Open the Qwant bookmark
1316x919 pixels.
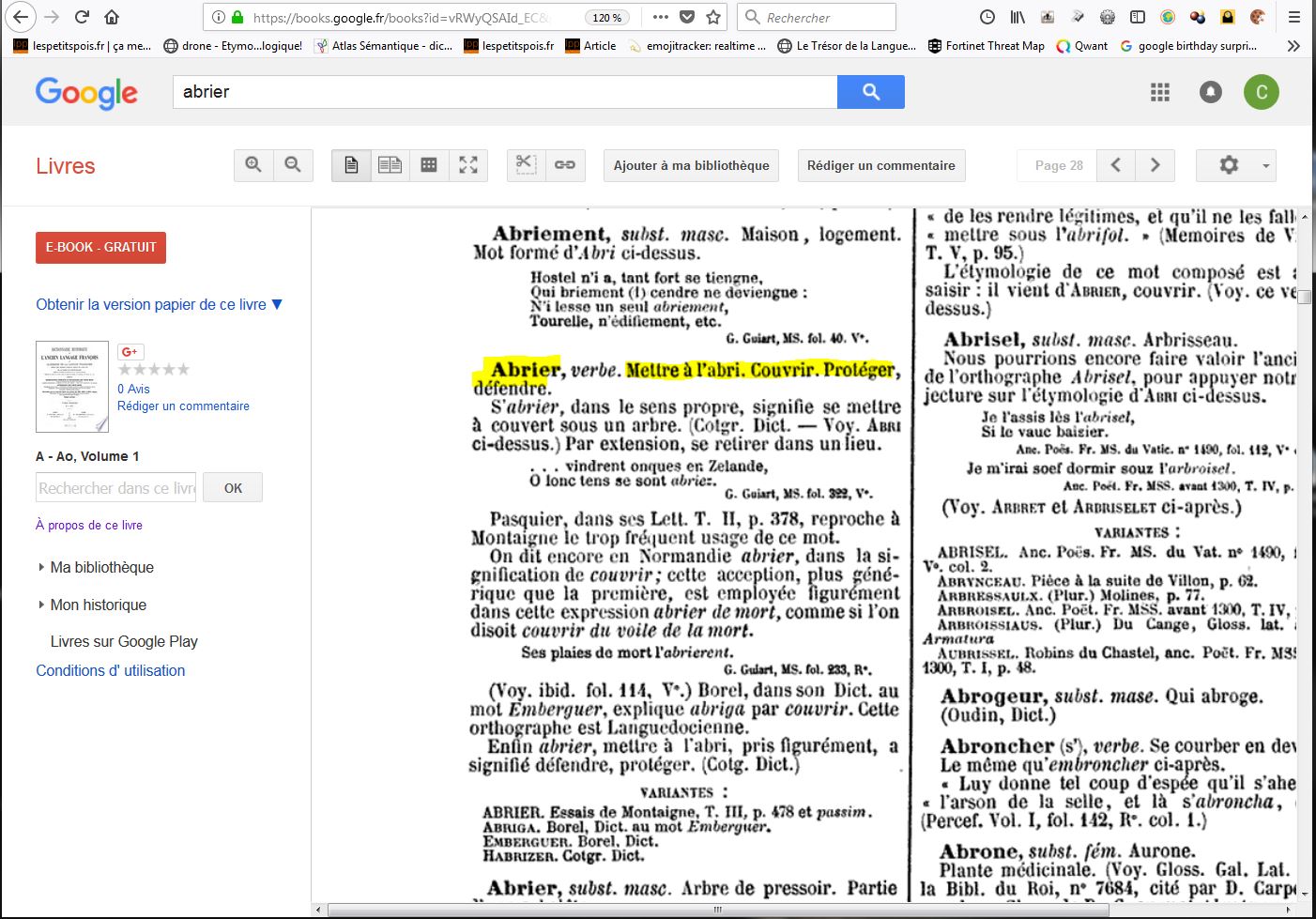[1082, 45]
